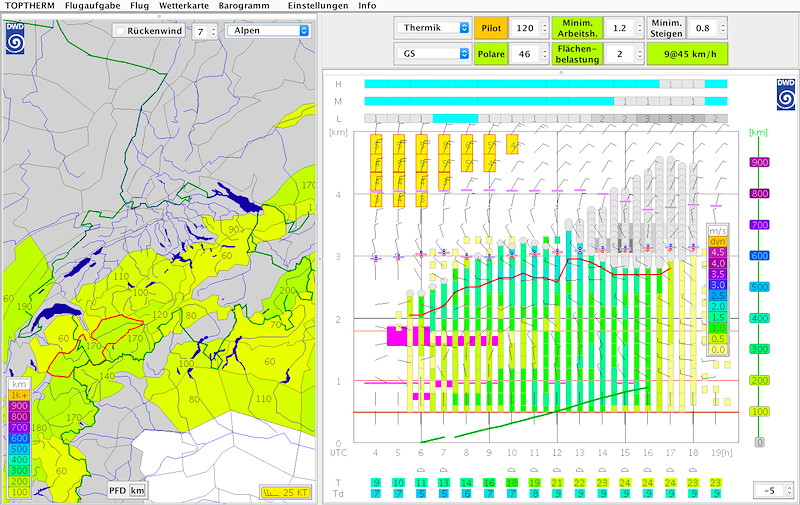This screenshot has height=505, width=800.
Task: Click the DWD logo beside the barogram chart
Action: pyautogui.click(x=786, y=94)
